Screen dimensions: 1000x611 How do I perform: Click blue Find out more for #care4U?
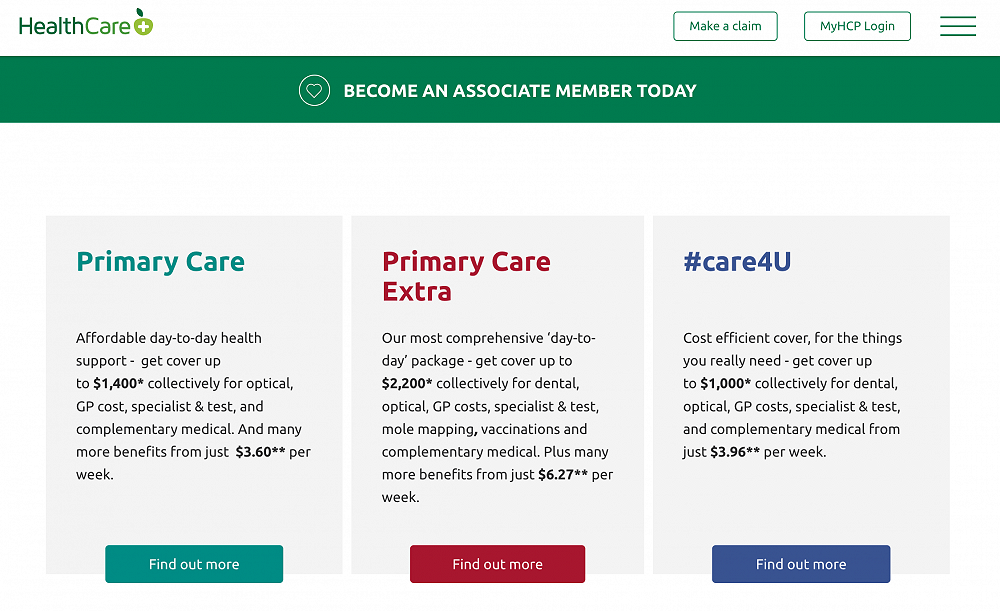[800, 564]
